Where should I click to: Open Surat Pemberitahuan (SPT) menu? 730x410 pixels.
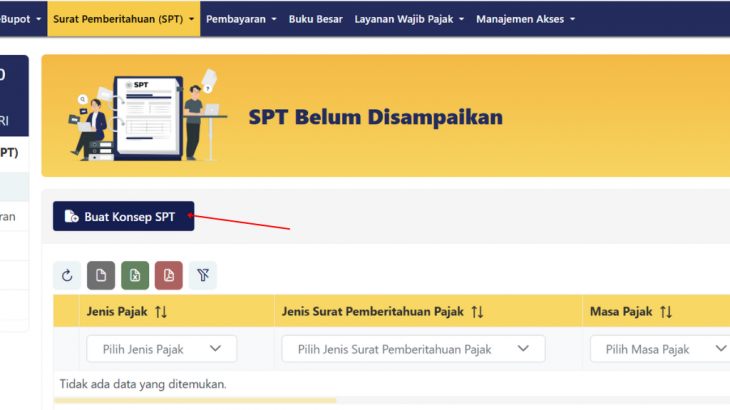(123, 18)
